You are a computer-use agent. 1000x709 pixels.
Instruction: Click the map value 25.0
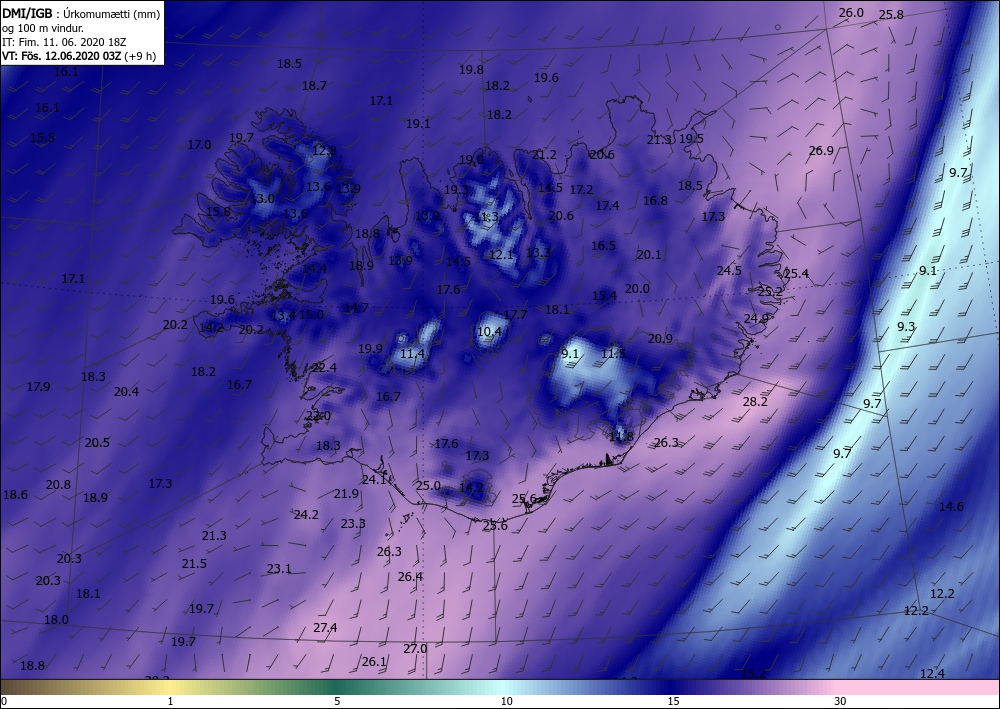(429, 486)
